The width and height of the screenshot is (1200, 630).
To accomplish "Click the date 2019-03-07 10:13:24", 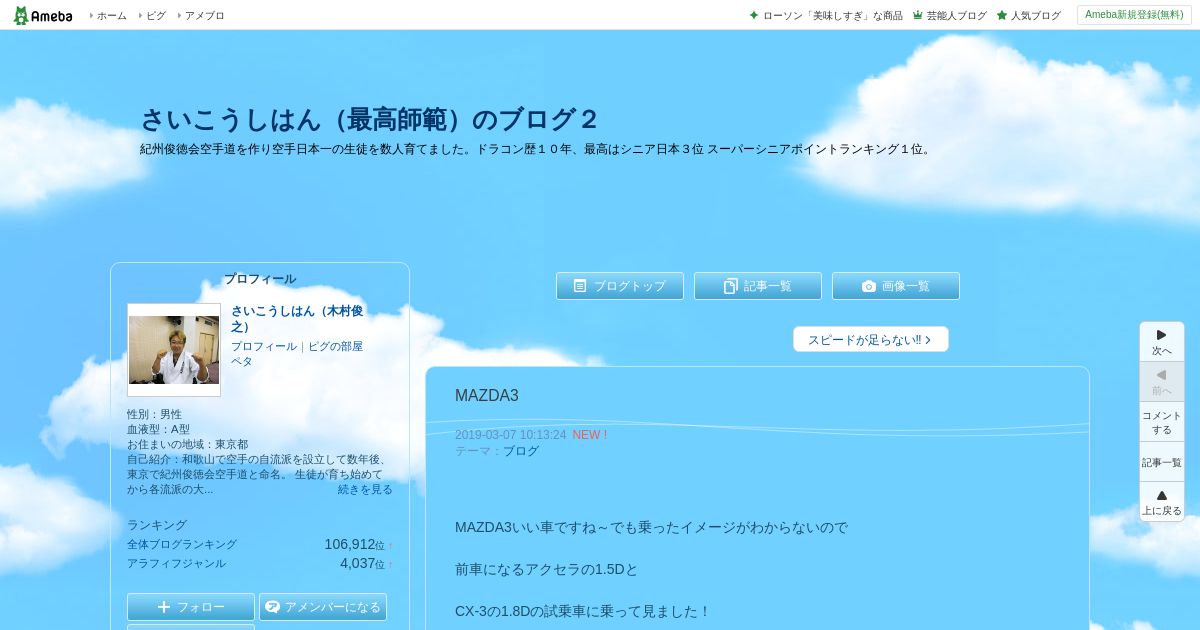I will (x=510, y=435).
